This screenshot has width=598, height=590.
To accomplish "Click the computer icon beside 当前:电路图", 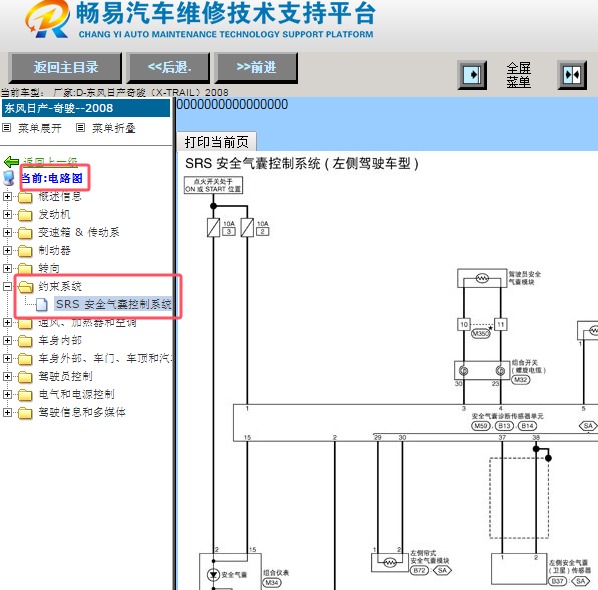I will coord(8,178).
